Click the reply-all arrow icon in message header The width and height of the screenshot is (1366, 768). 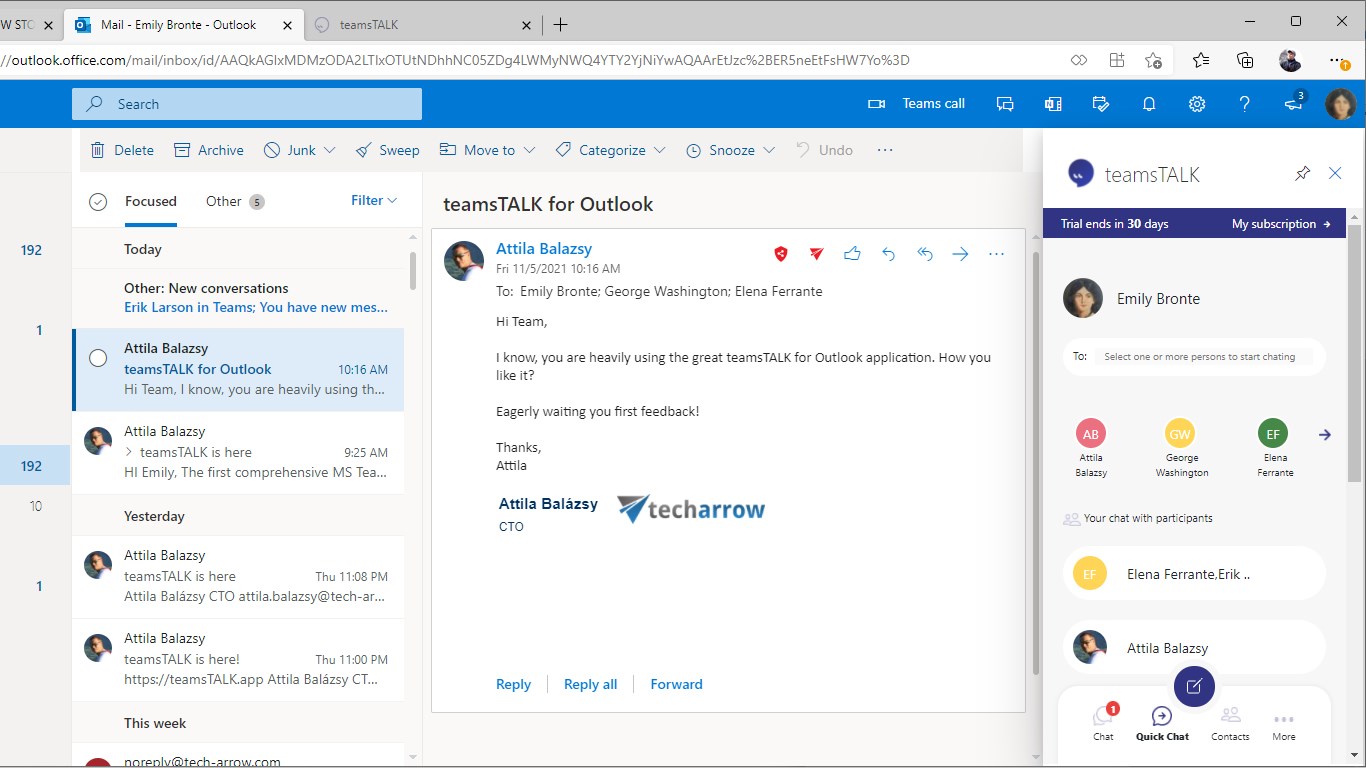924,254
